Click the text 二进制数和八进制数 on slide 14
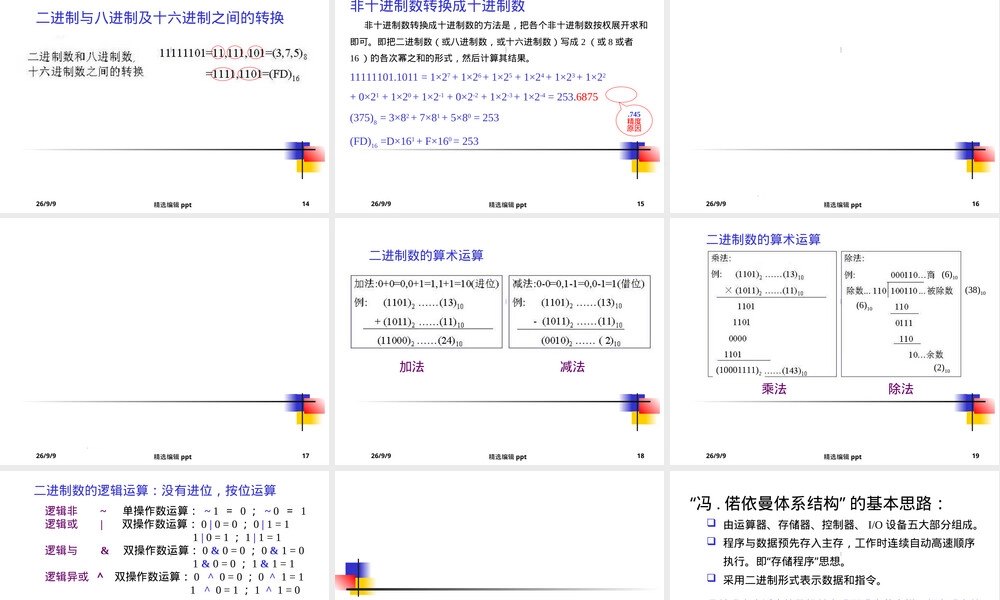The width and height of the screenshot is (1000, 600). [x=81, y=56]
